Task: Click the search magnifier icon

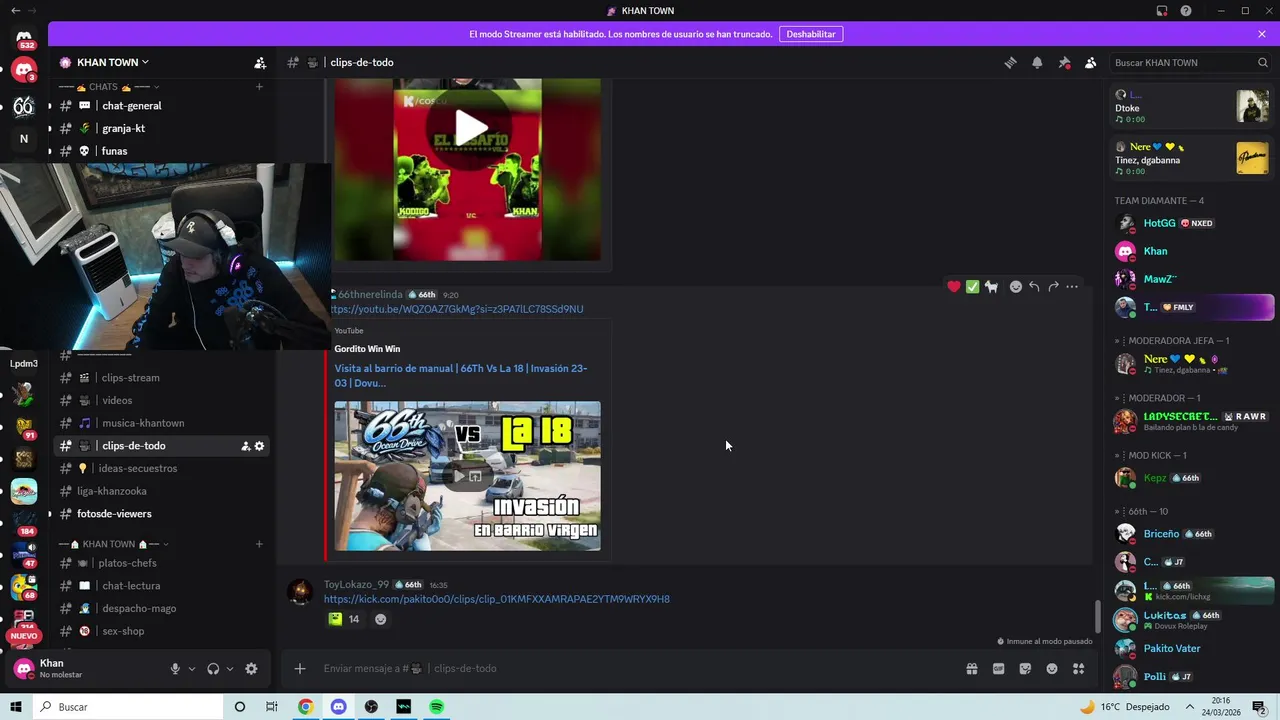Action: pyautogui.click(x=1262, y=62)
